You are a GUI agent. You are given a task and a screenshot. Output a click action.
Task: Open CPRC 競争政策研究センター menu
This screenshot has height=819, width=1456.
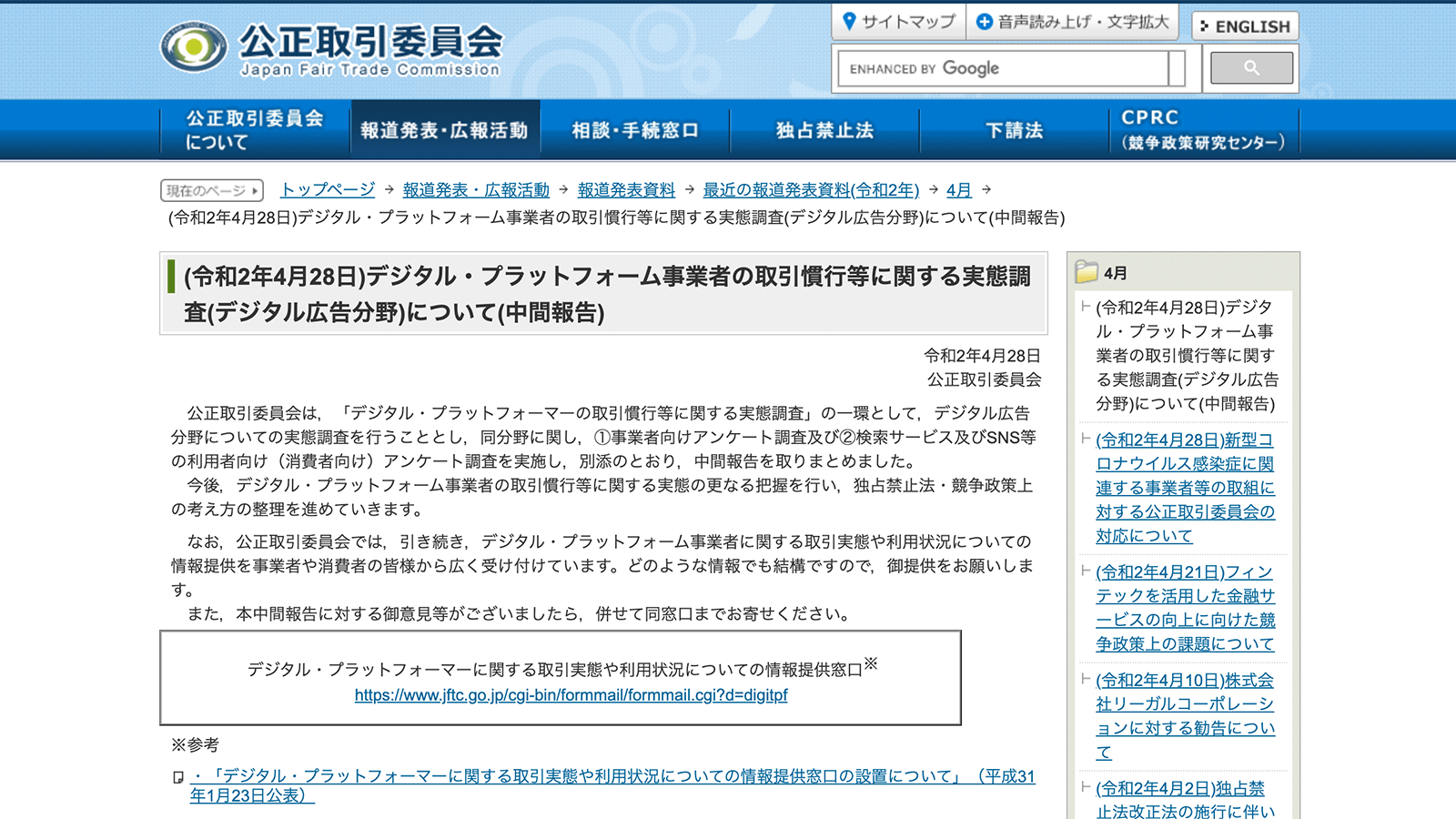1203,130
